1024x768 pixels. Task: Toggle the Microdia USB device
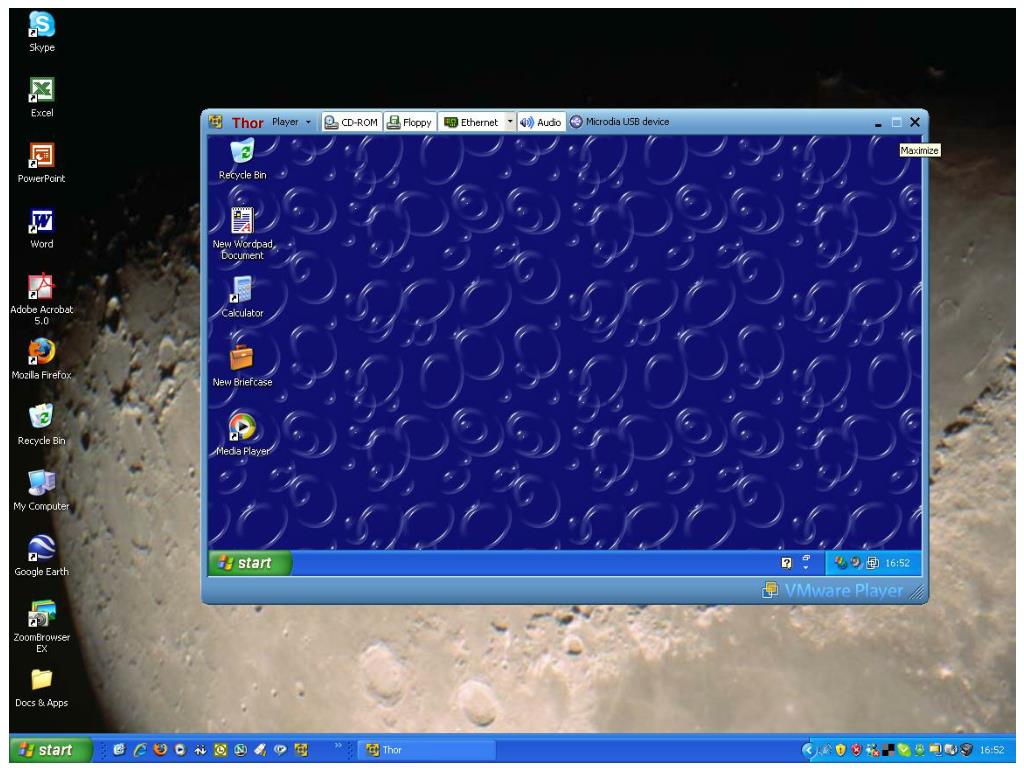[x=620, y=122]
